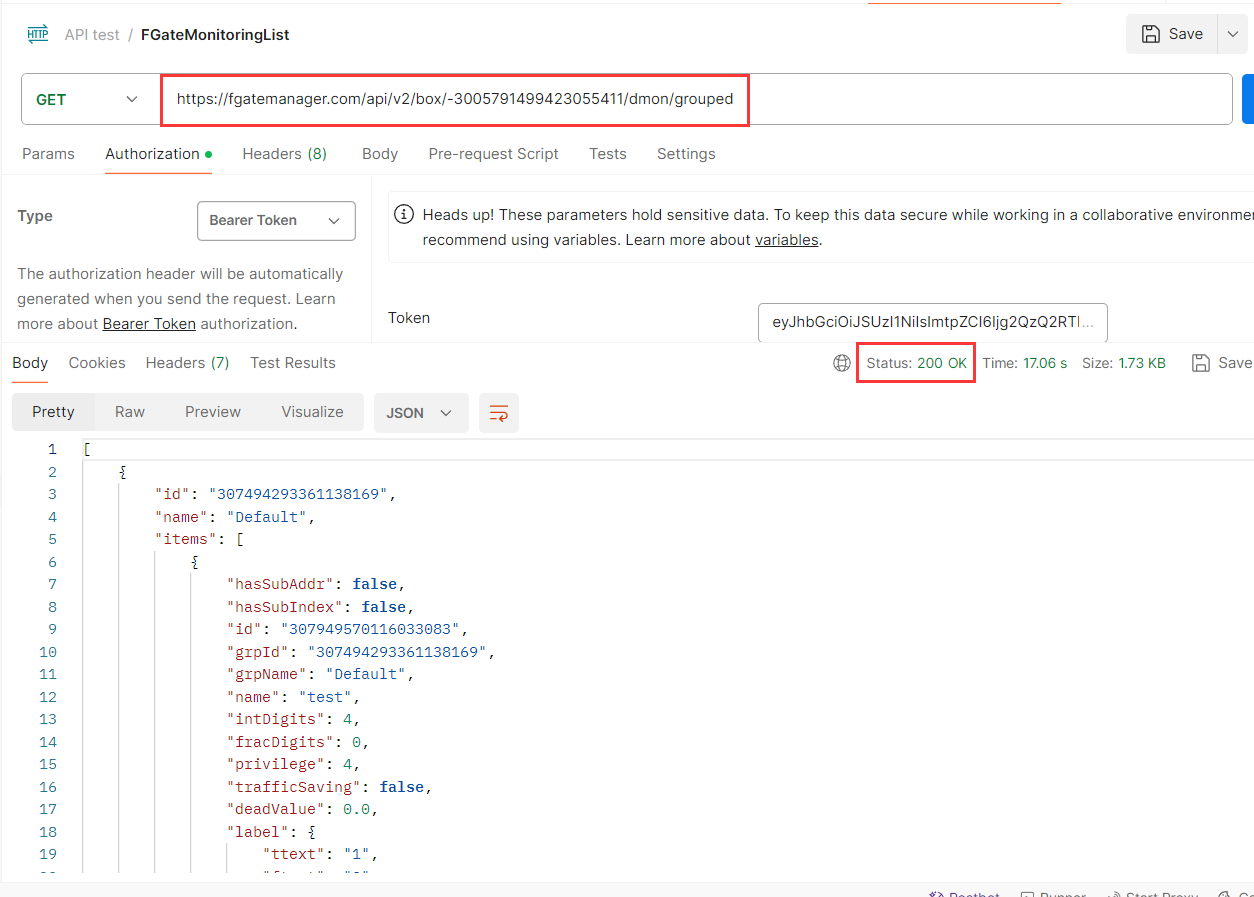Viewport: 1254px width, 897px height.
Task: Click the Status: 200 OK indicator
Action: click(917, 363)
